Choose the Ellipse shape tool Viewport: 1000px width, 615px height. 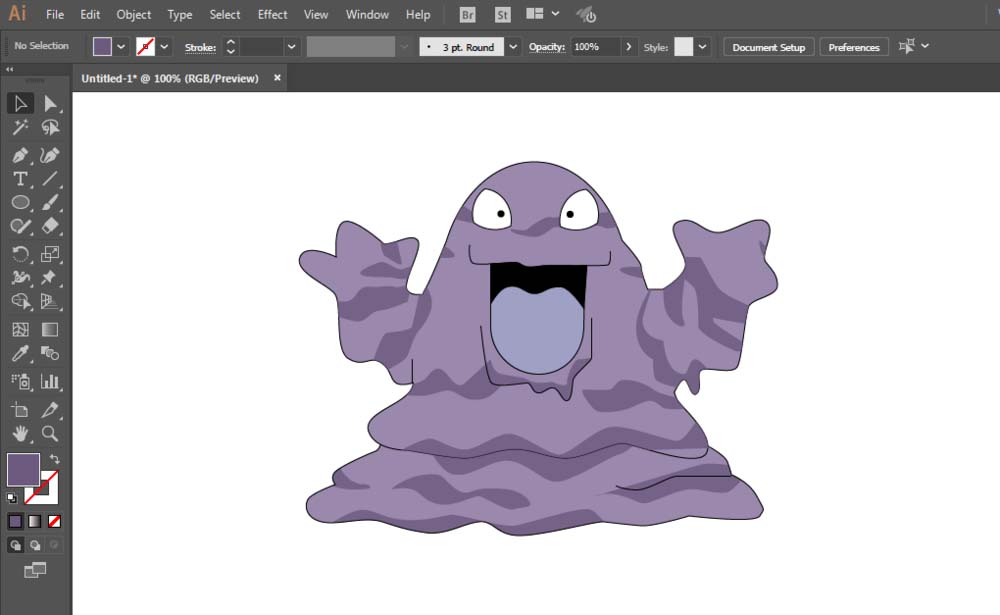[20, 203]
